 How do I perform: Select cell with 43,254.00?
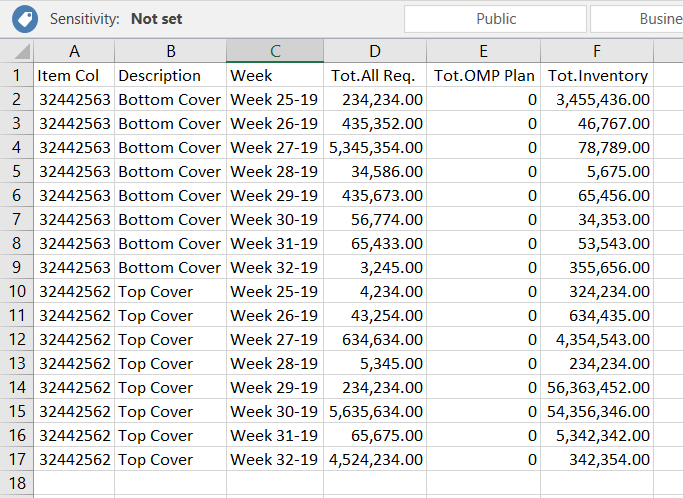pos(375,315)
